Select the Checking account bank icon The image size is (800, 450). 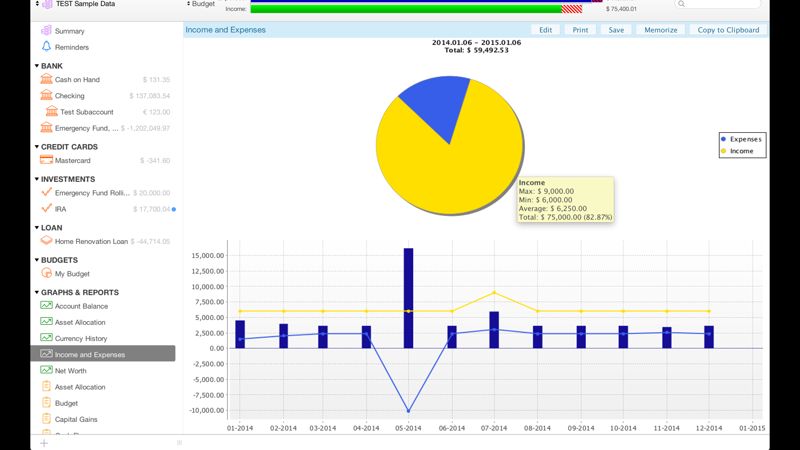[x=46, y=95]
